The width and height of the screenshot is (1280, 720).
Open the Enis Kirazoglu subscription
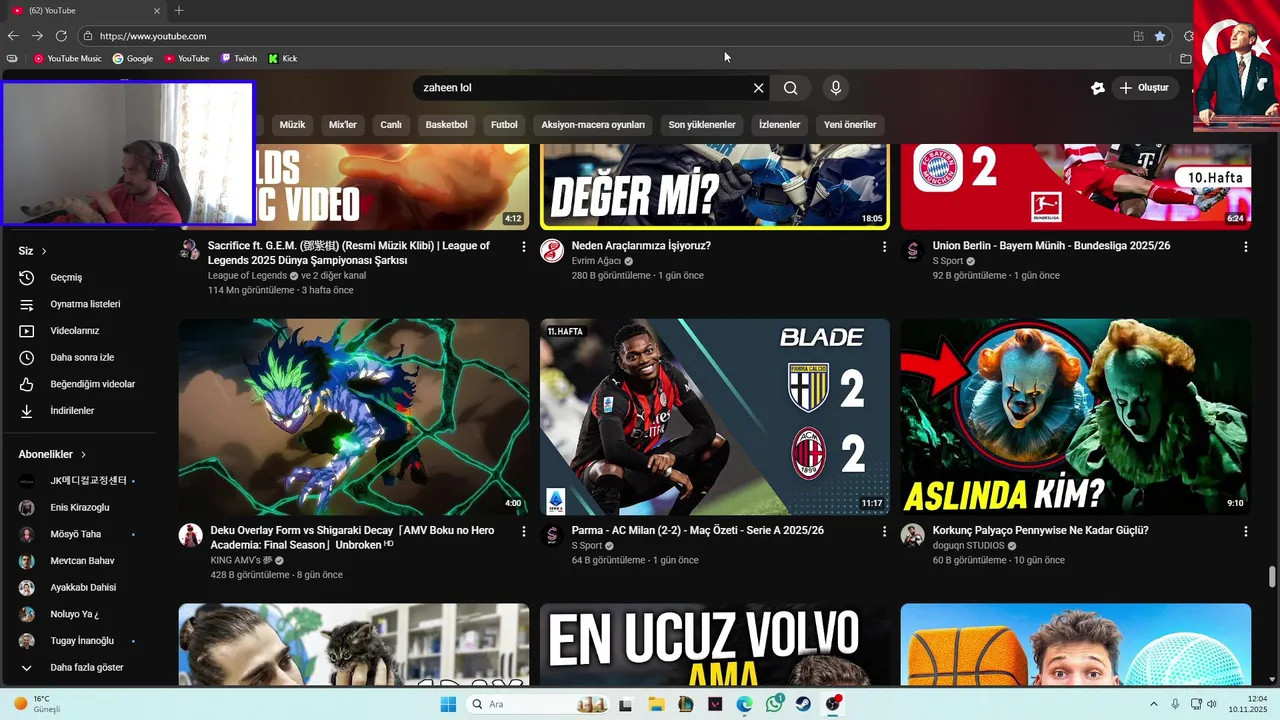(x=78, y=508)
